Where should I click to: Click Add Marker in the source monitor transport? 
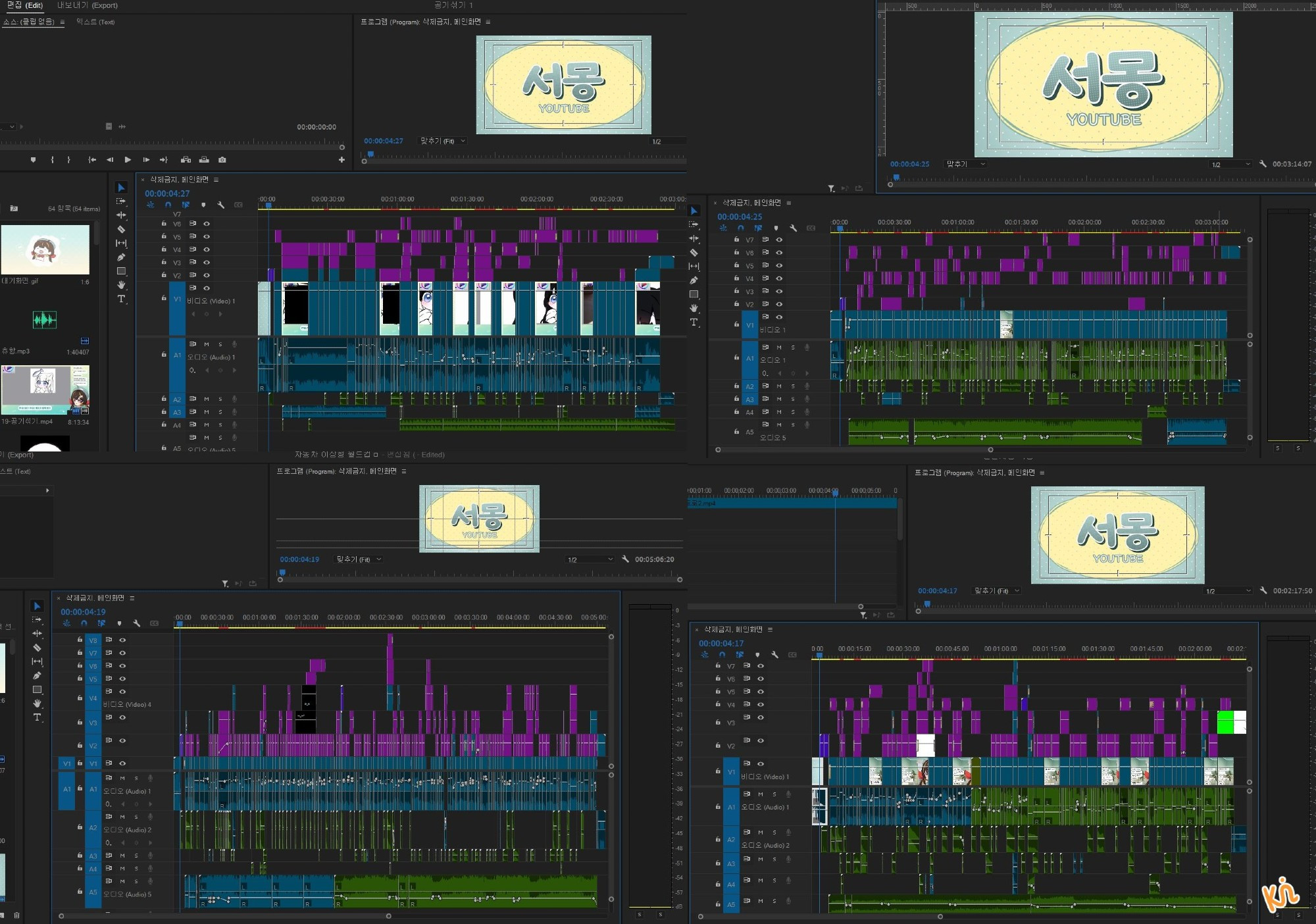33,160
